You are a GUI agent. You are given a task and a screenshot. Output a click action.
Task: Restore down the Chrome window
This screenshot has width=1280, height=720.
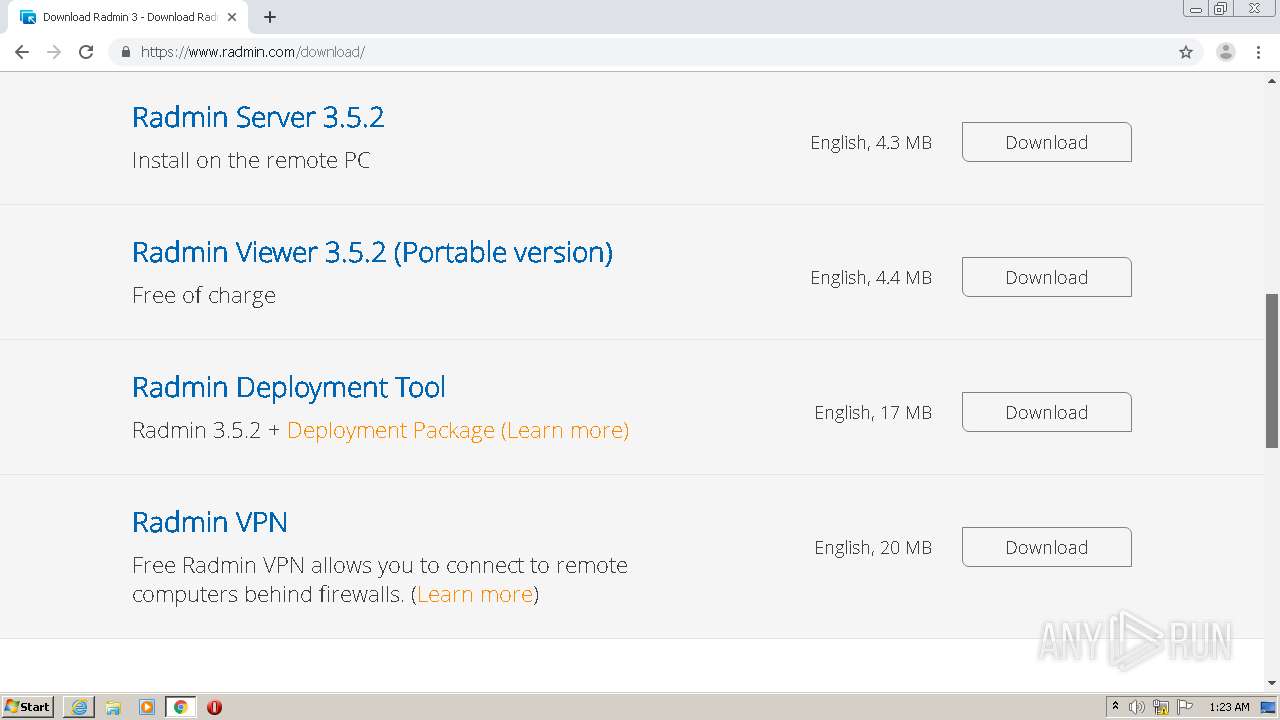[x=1221, y=9]
